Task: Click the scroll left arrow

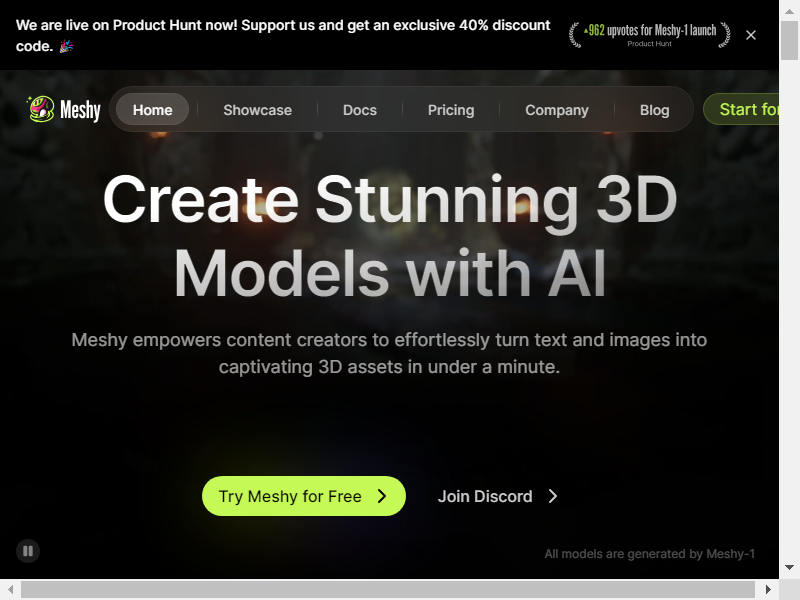Action: tap(10, 590)
